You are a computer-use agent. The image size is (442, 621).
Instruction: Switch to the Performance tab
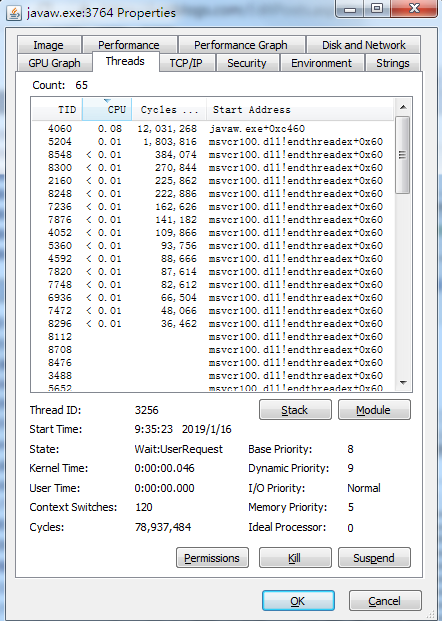(129, 45)
